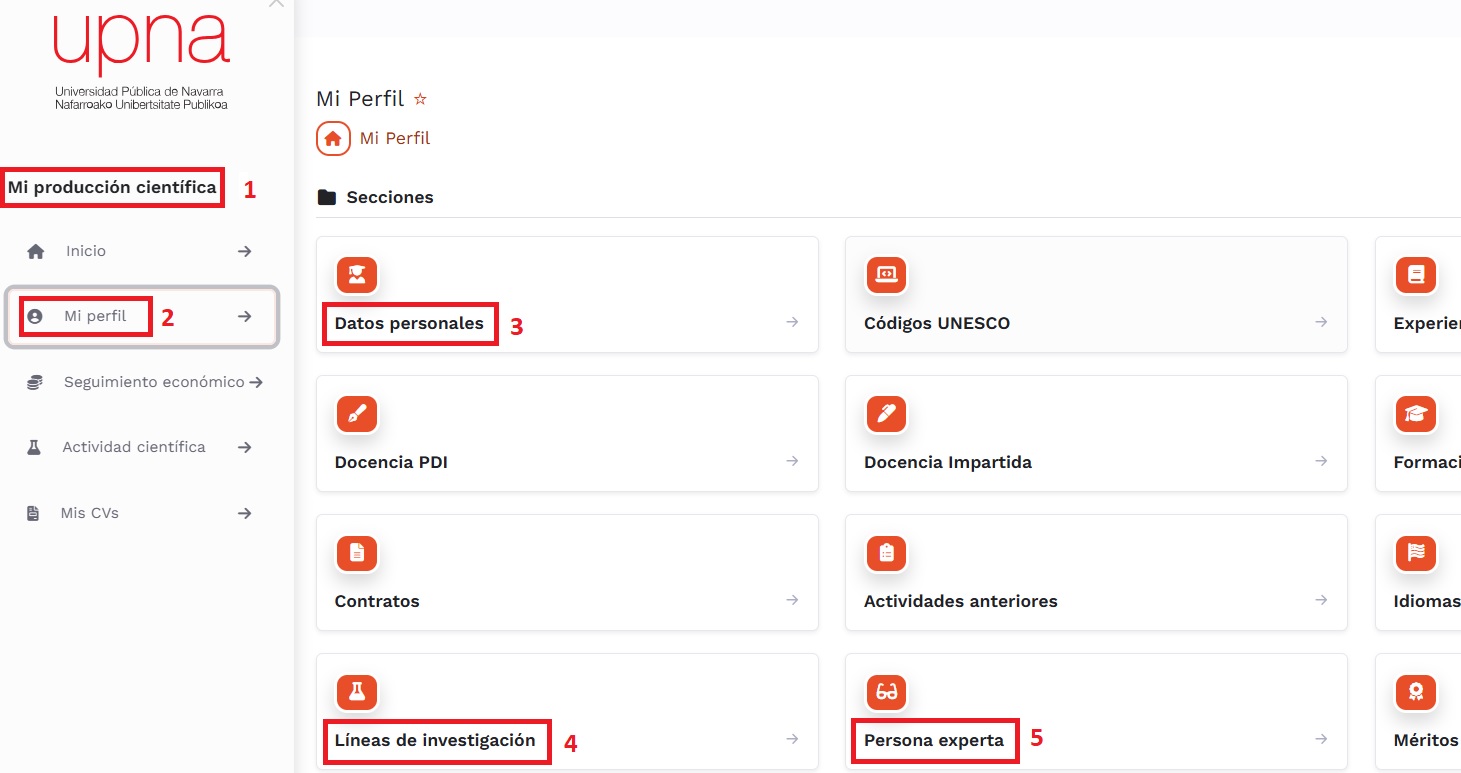The image size is (1461, 773).
Task: Click the Códigos UNESCO laptop icon
Action: click(886, 274)
